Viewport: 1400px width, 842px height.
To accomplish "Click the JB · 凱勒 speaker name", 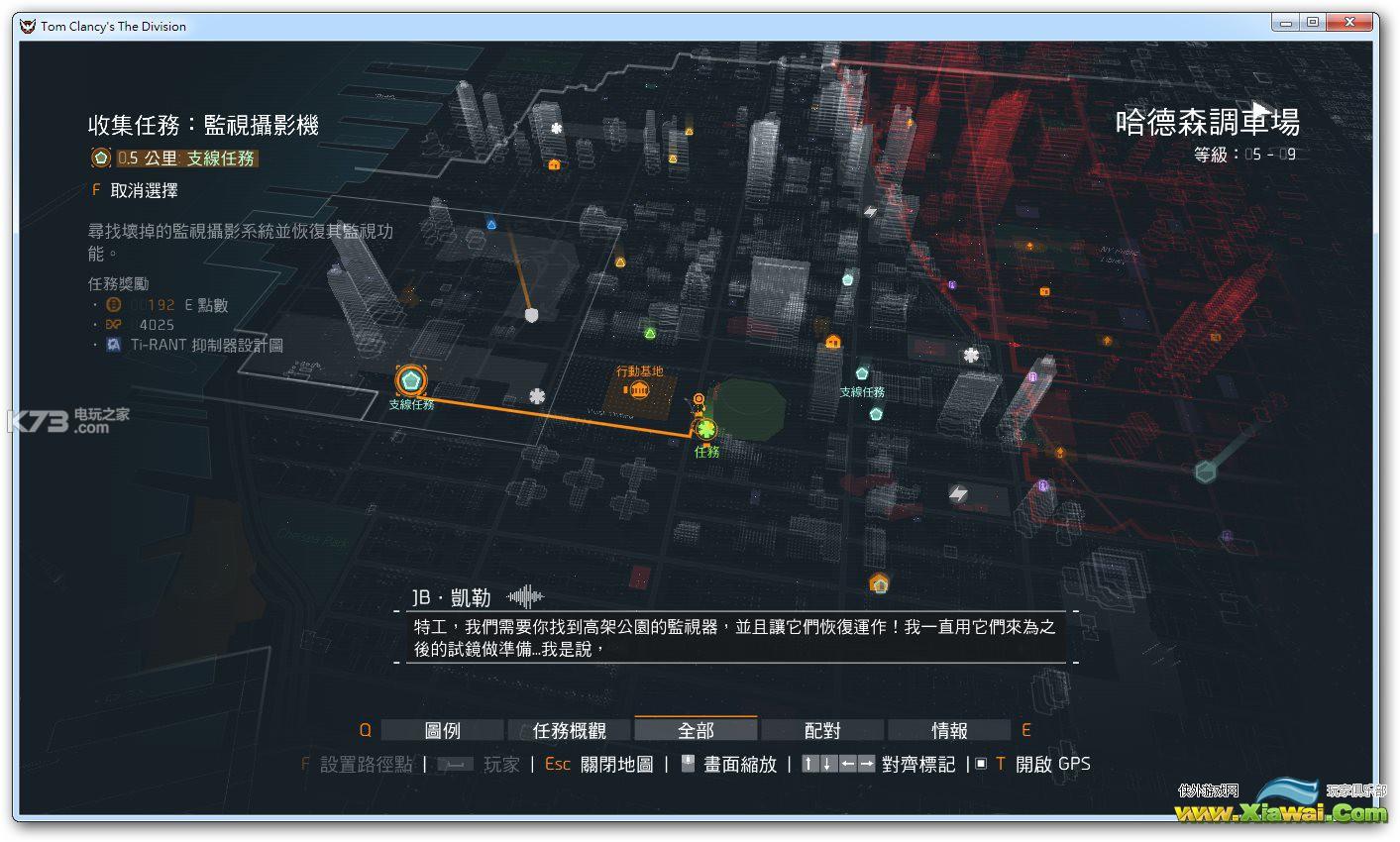I will [x=451, y=597].
